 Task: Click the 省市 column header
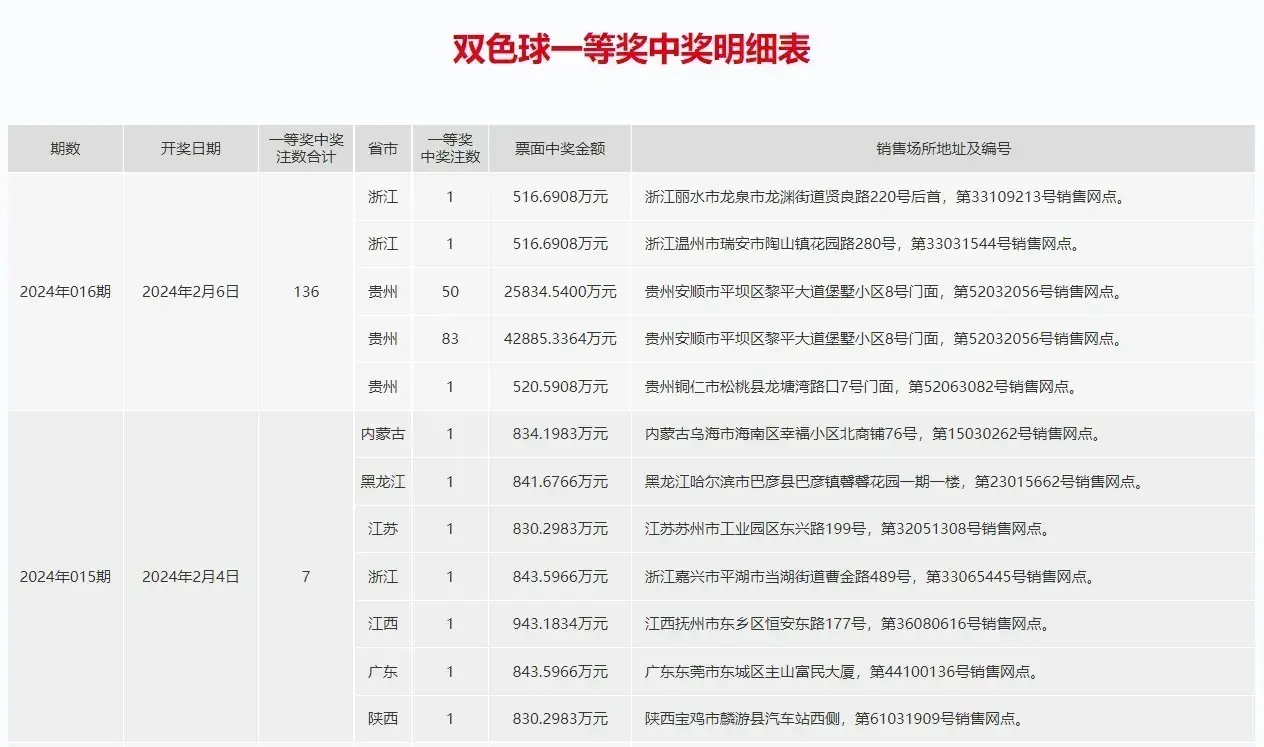[x=382, y=149]
